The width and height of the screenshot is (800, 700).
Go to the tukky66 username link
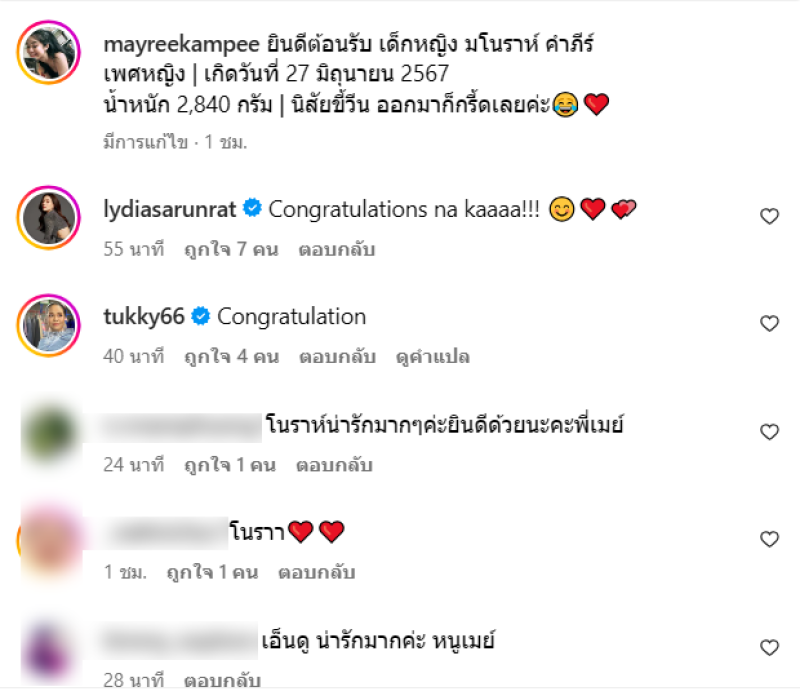144,316
